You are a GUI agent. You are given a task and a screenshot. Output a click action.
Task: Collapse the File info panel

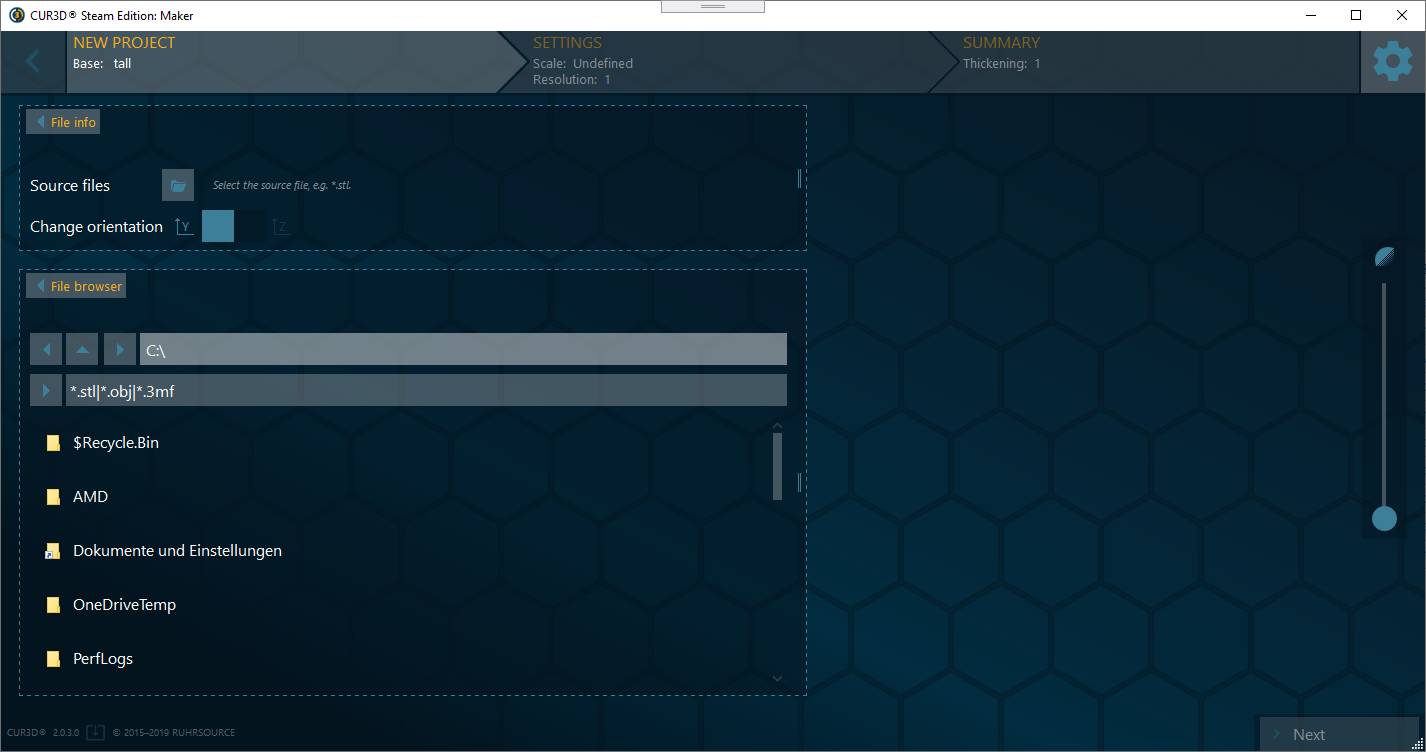pyautogui.click(x=63, y=122)
